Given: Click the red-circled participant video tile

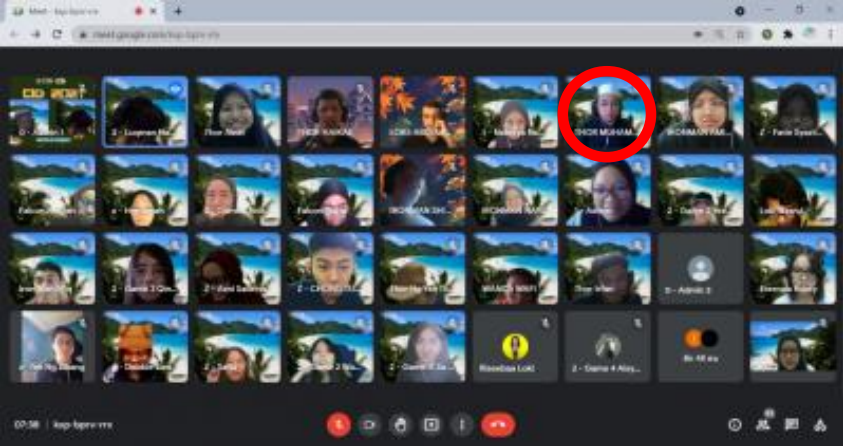Looking at the screenshot, I should [x=607, y=112].
